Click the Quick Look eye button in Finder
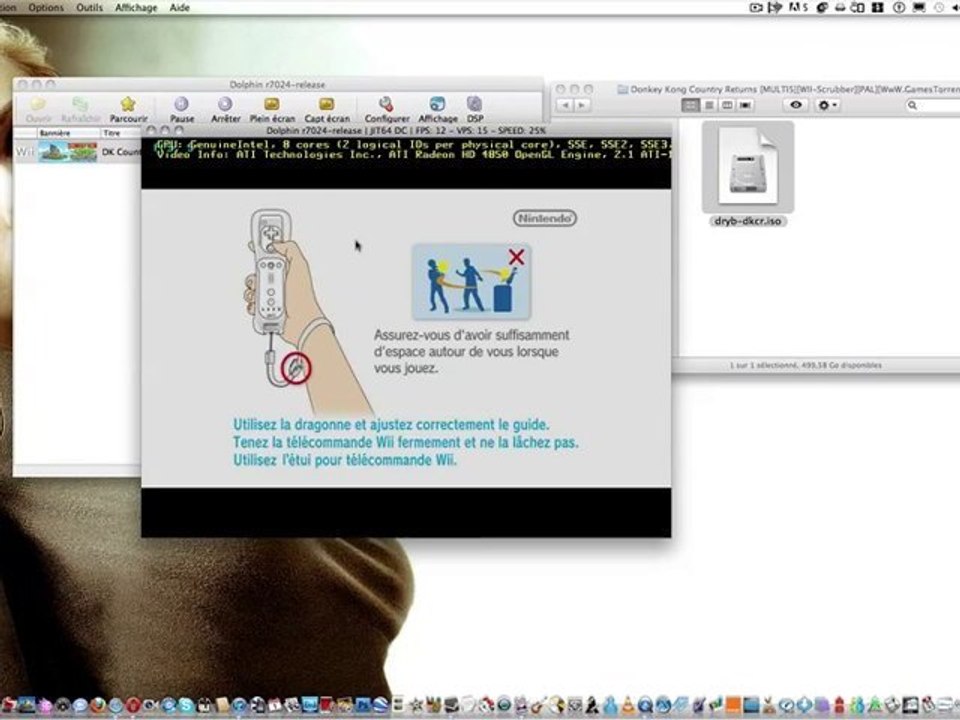The image size is (960, 720). 795,105
